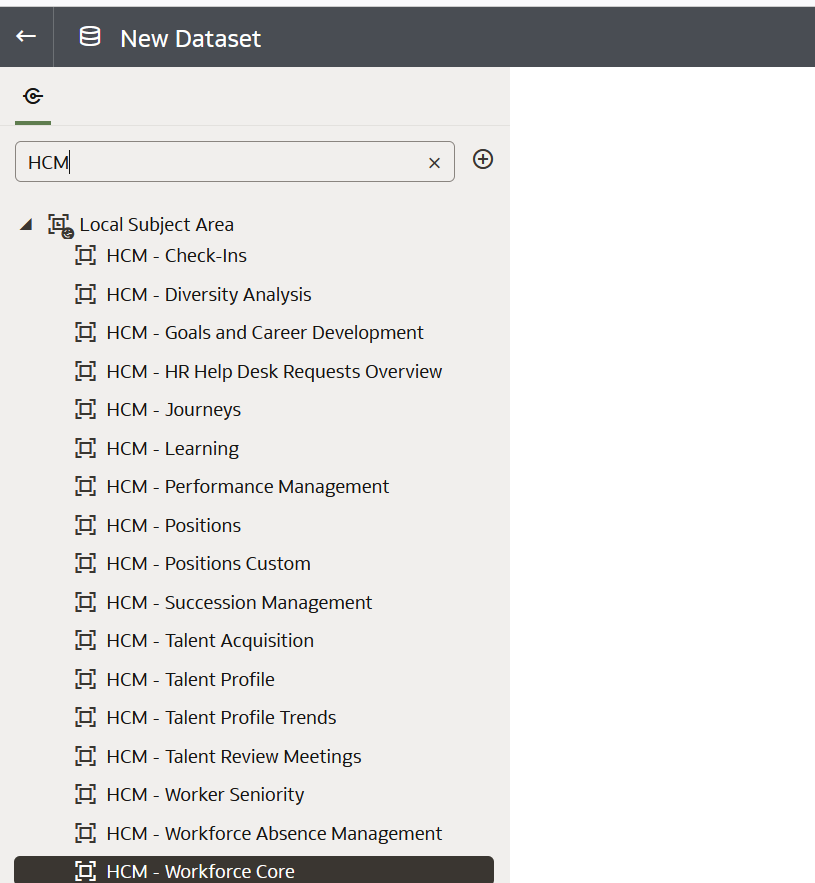Select HCM - Learning subject area
This screenshot has width=815, height=883.
172,449
